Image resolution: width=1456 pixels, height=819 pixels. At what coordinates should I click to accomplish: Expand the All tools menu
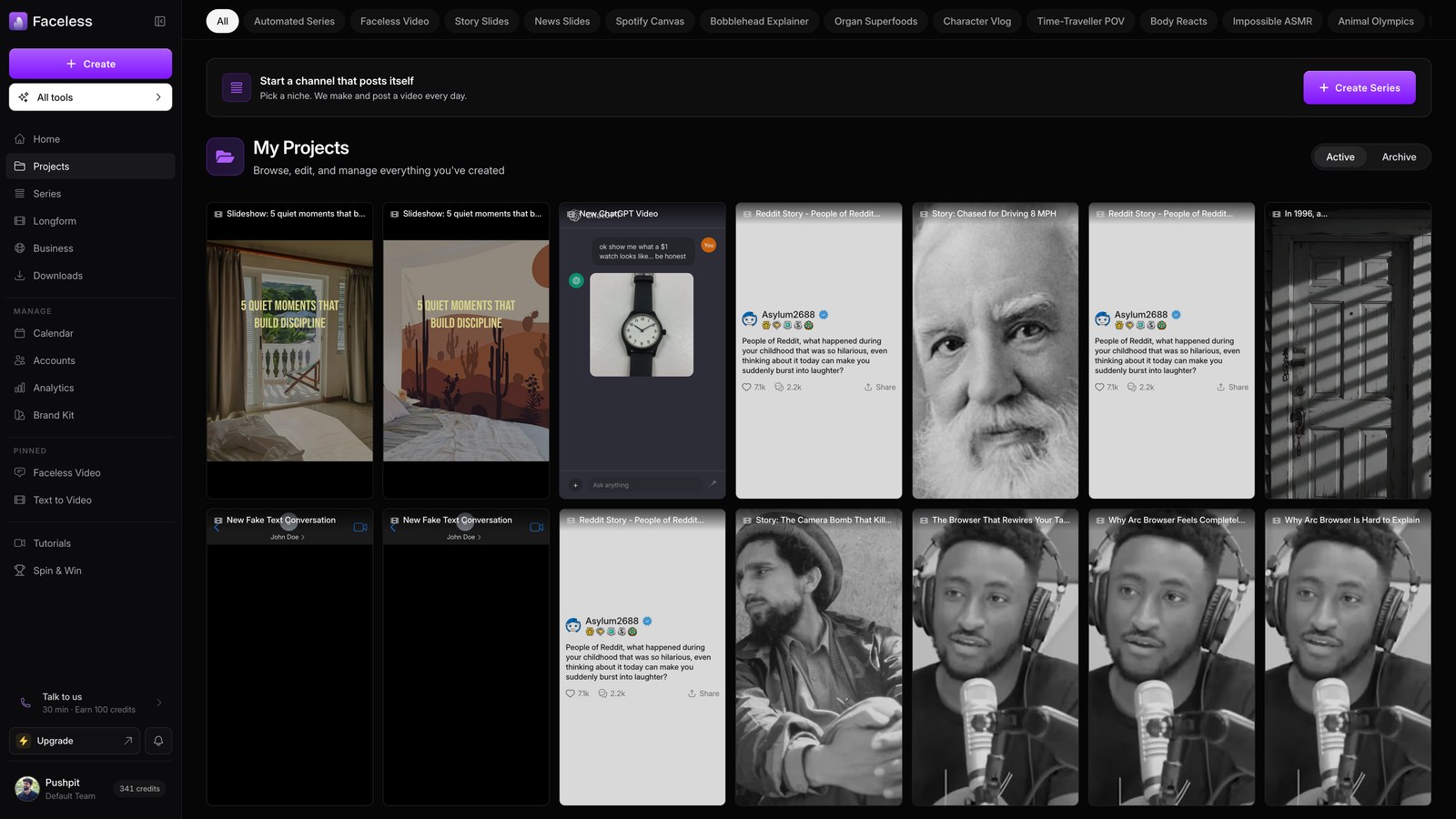point(91,97)
